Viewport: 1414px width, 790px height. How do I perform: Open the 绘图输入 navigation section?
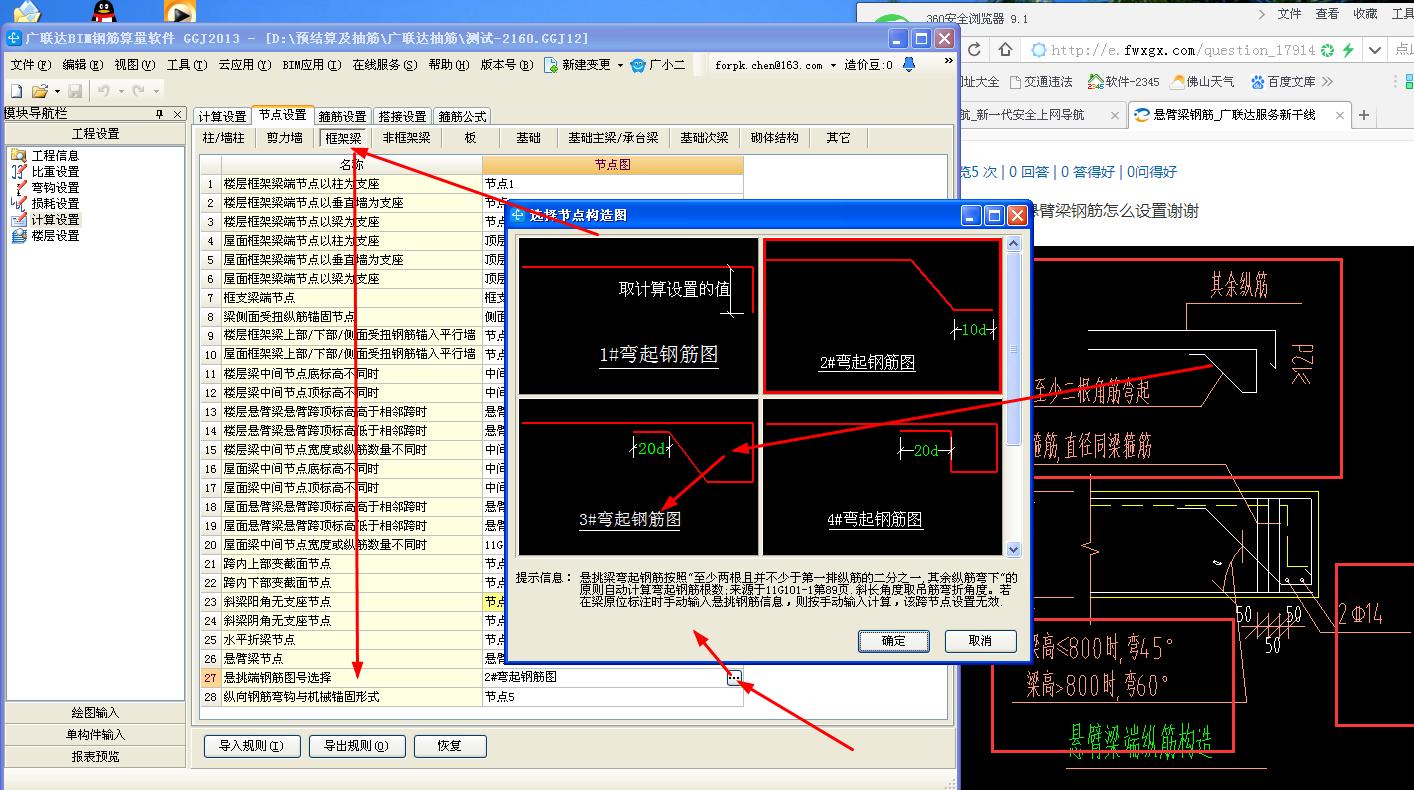[95, 713]
